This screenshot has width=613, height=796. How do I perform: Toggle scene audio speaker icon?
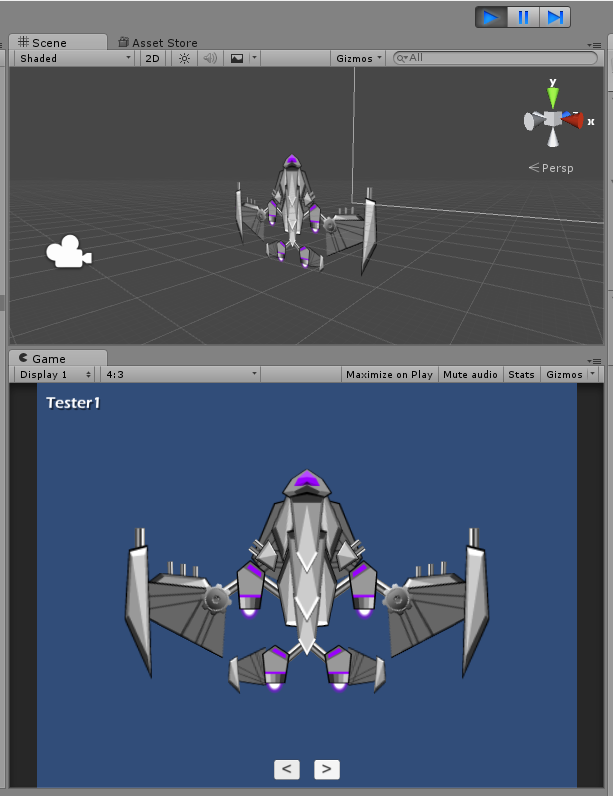tap(210, 58)
